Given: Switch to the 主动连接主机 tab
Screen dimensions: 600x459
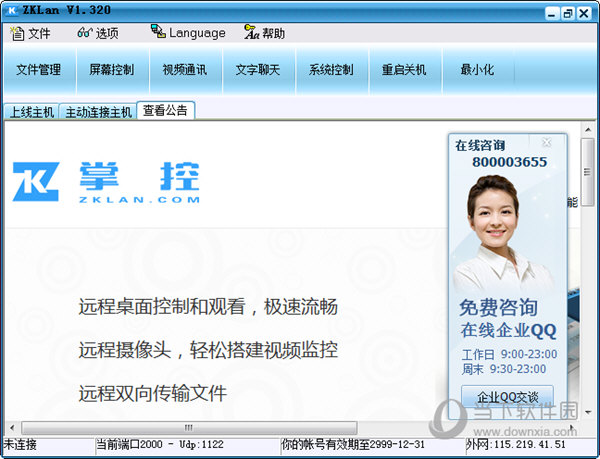Looking at the screenshot, I should [x=98, y=112].
